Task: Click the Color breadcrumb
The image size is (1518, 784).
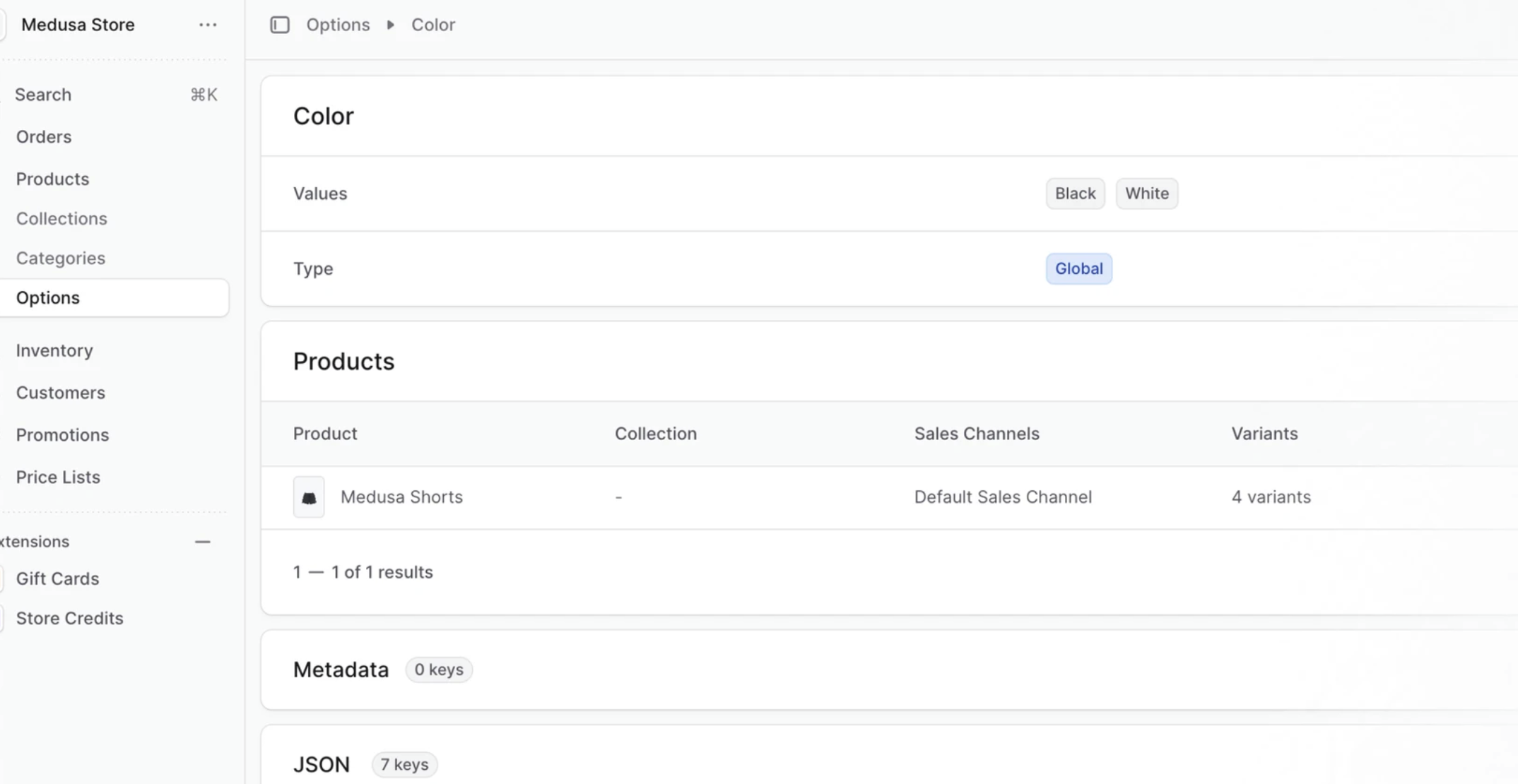Action: 433,25
